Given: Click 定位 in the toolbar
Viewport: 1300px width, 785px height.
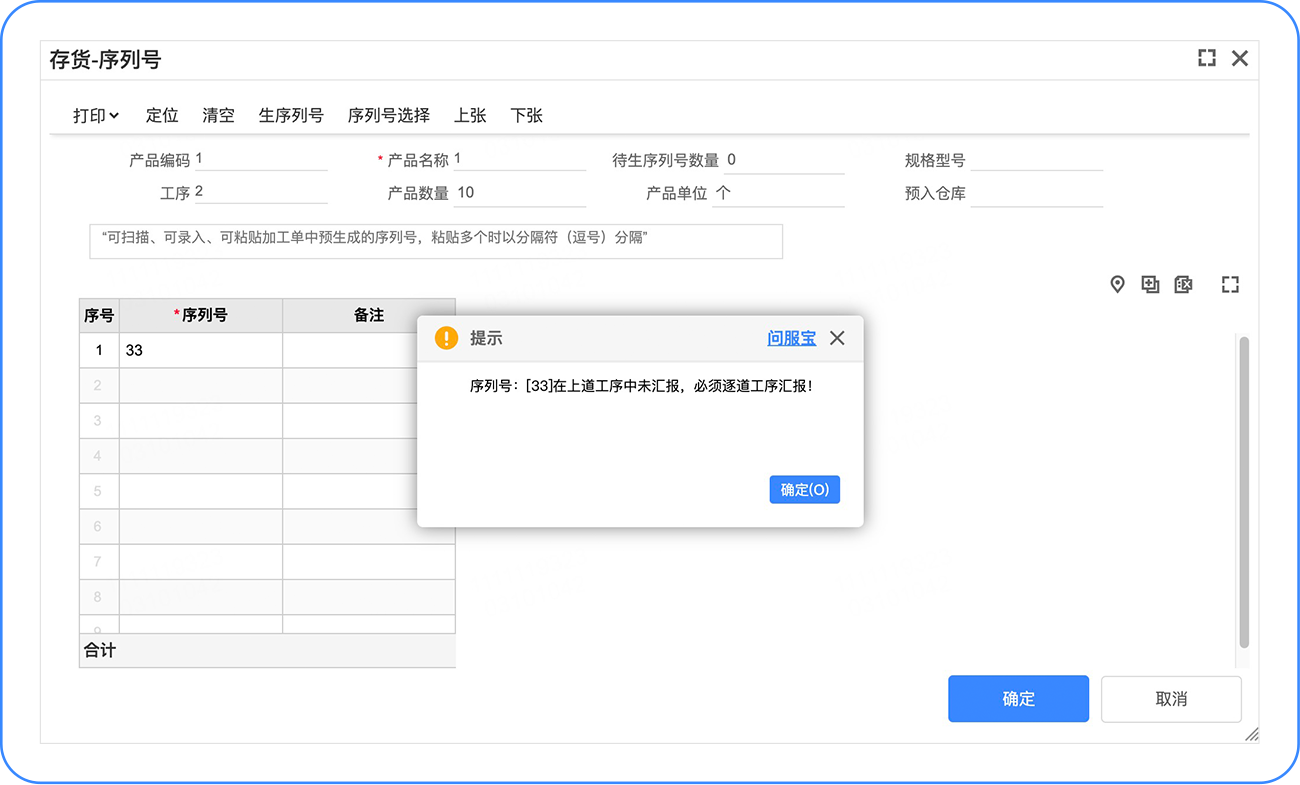Looking at the screenshot, I should (162, 115).
